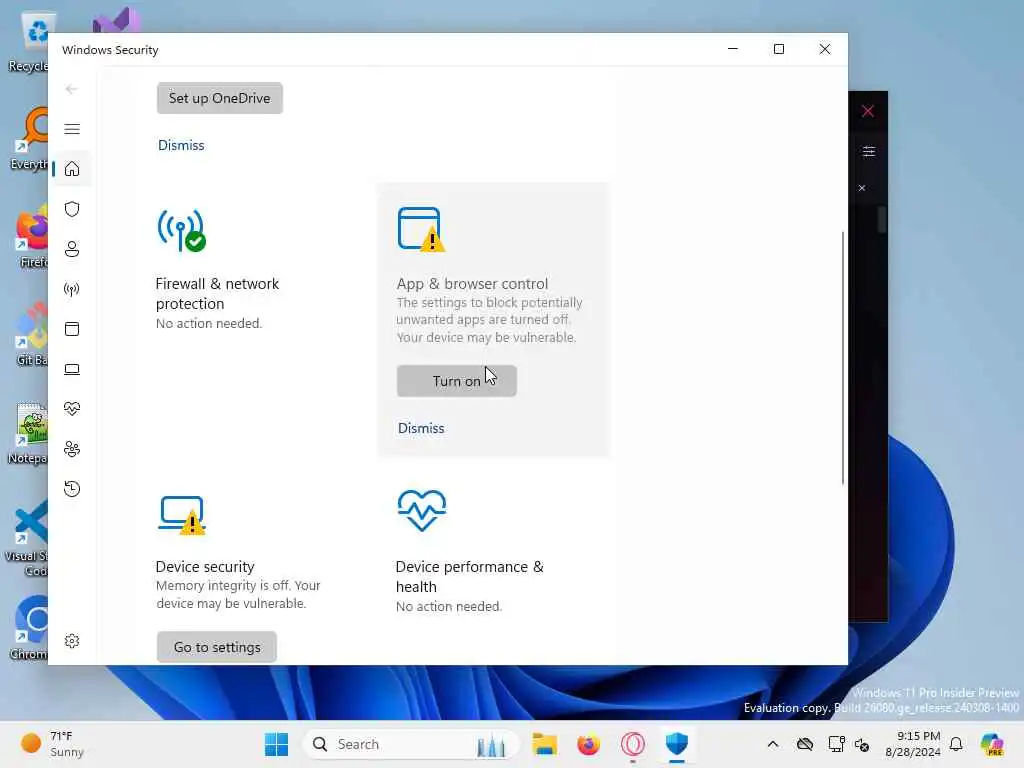
Task: Click Windows Security shield in taskbar
Action: [x=677, y=744]
